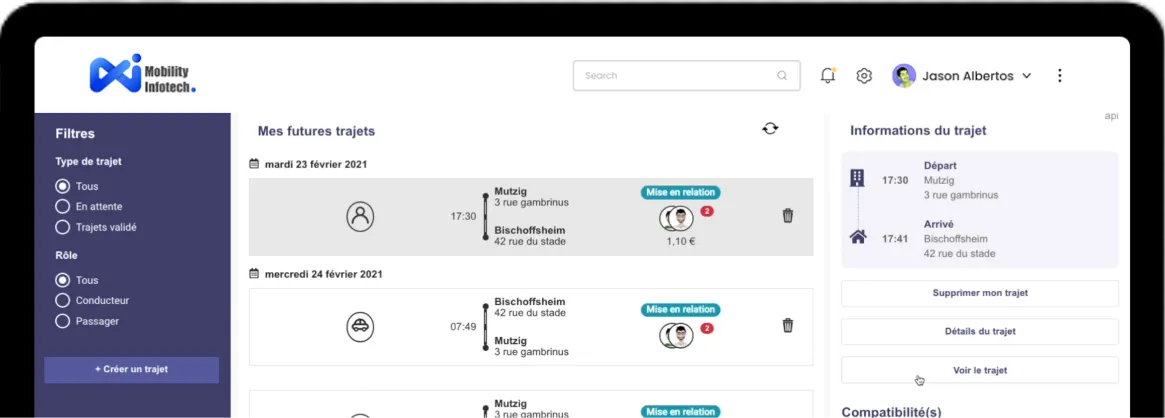Click matched users avatars on 07:49 trip
Screen dimensions: 1165x418
(676, 336)
